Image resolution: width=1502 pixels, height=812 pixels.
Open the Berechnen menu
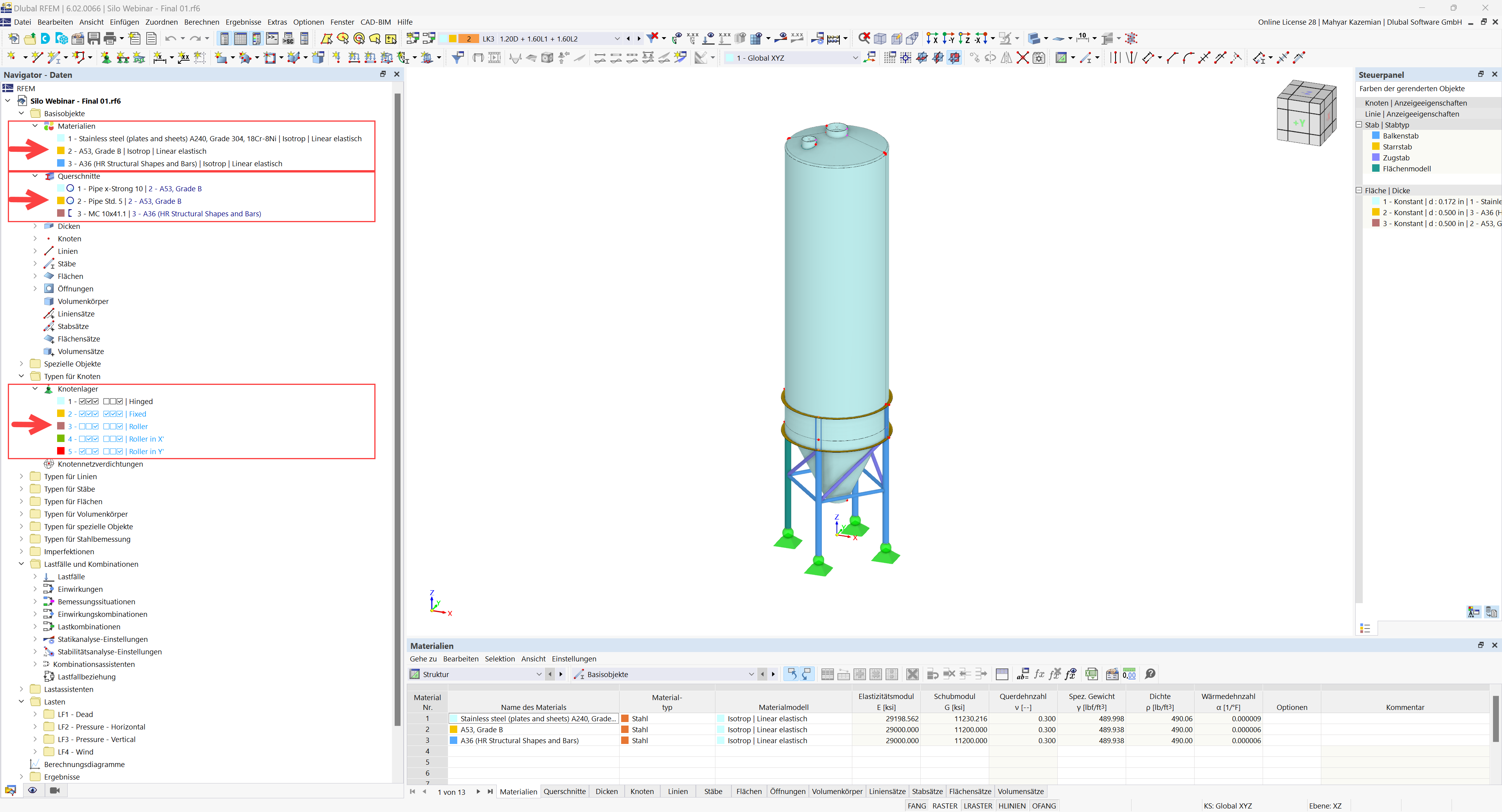coord(201,22)
